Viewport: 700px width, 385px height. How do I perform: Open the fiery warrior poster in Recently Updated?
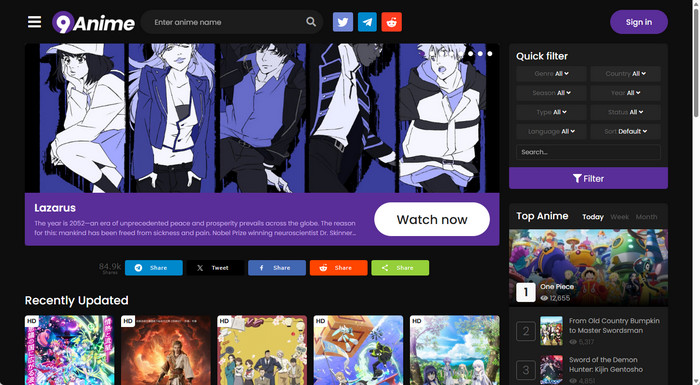click(166, 350)
